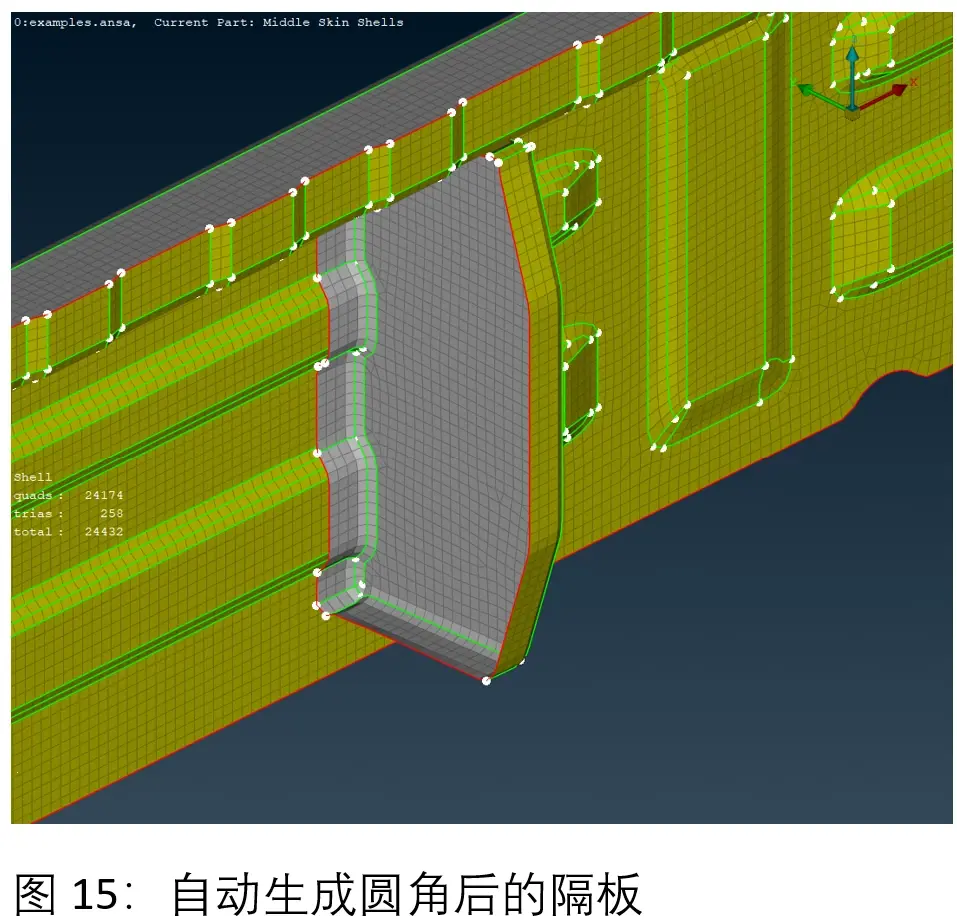Click the 'Shell' statistics heading
Viewport: 957px width, 920px height.
[x=33, y=477]
